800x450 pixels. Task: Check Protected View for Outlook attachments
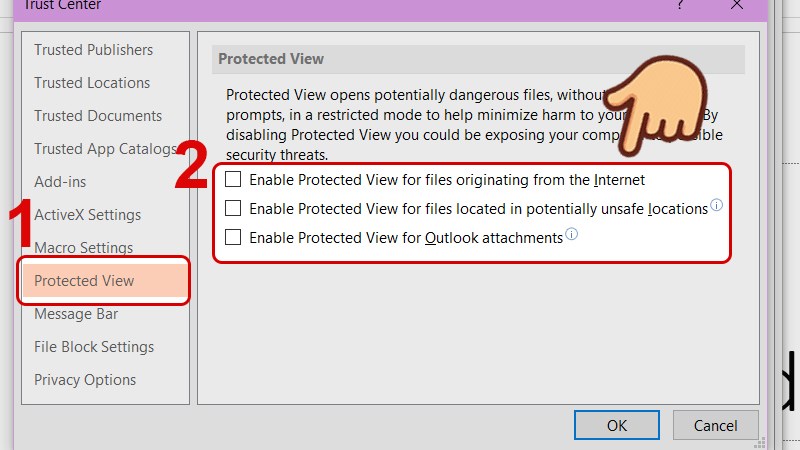[x=233, y=238]
